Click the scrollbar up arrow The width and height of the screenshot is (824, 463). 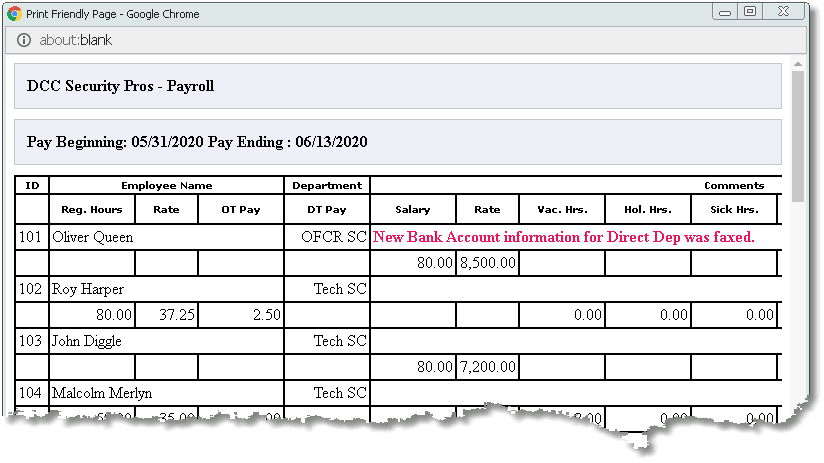click(x=798, y=64)
